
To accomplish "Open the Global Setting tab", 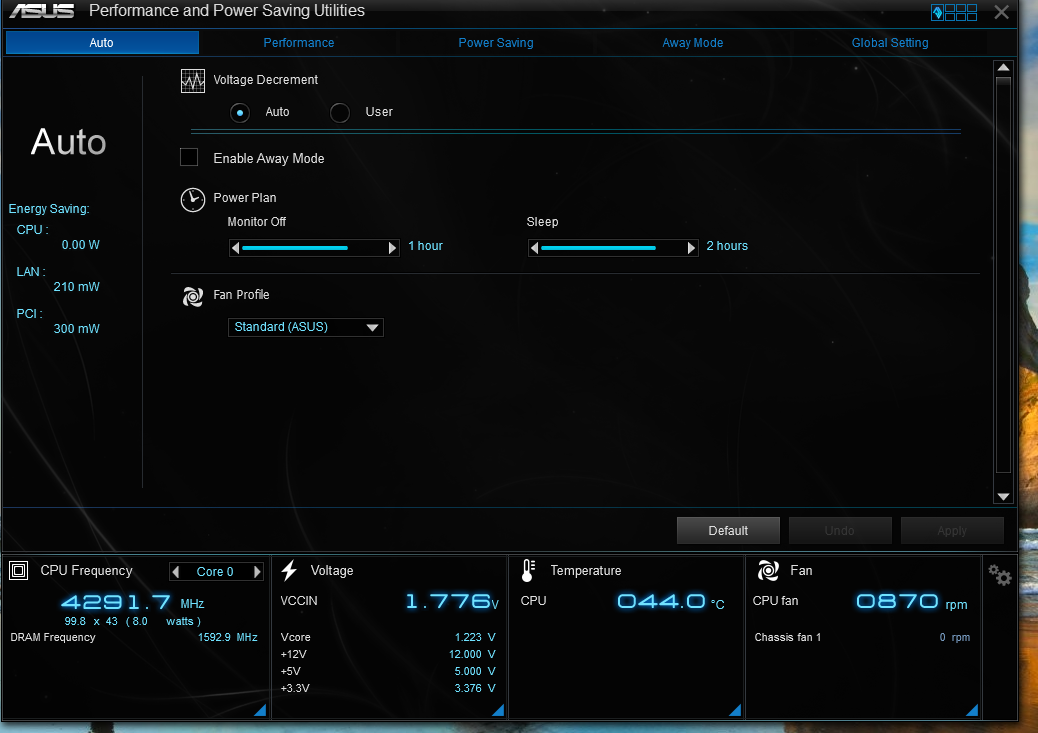I will point(890,42).
